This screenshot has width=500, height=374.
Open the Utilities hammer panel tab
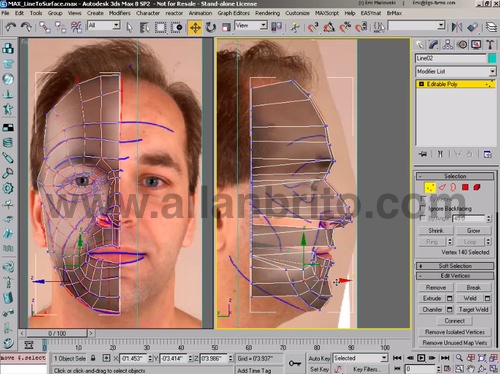coord(490,44)
